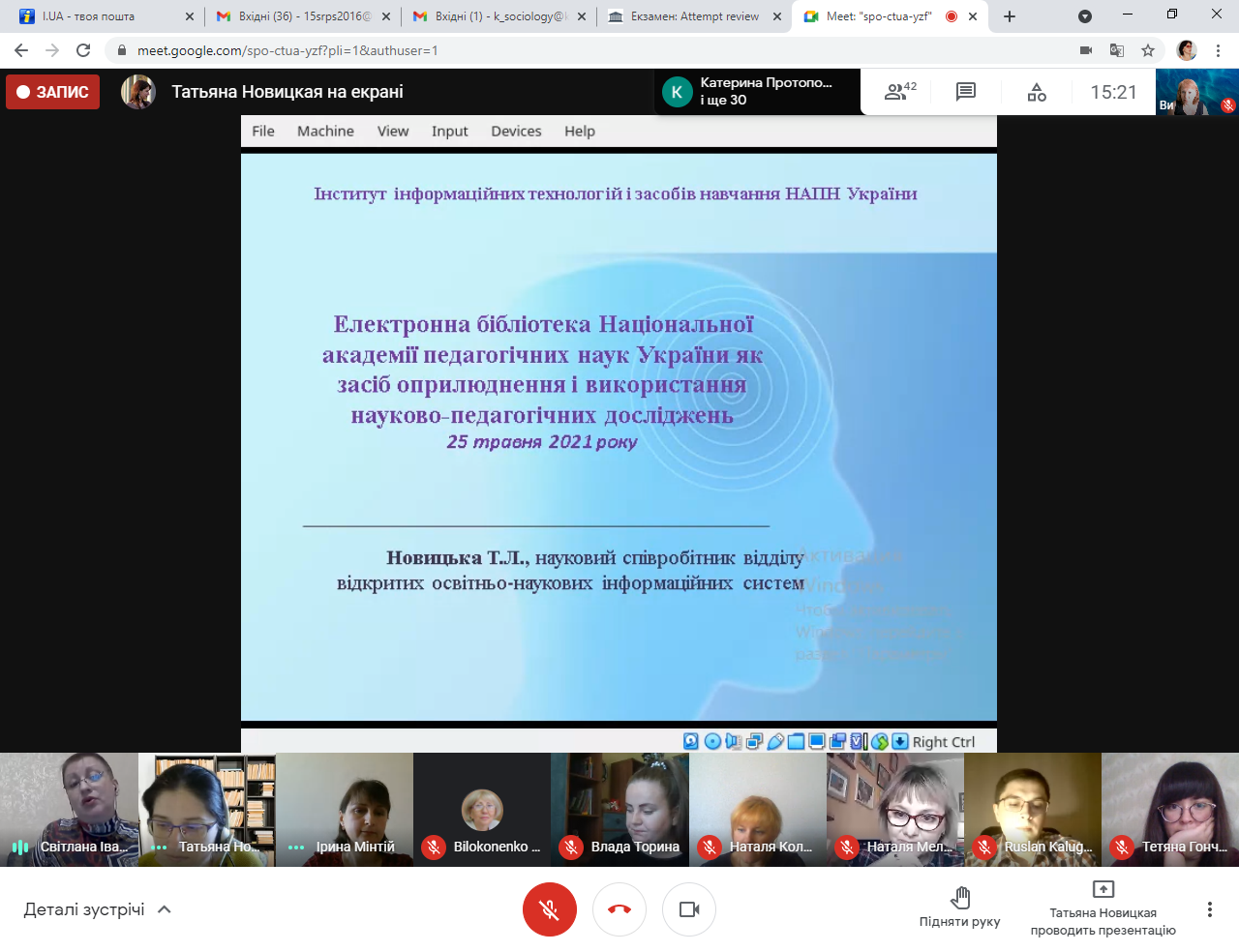This screenshot has width=1239, height=952.
Task: Click the Google Translate icon in address bar
Action: (x=1117, y=50)
